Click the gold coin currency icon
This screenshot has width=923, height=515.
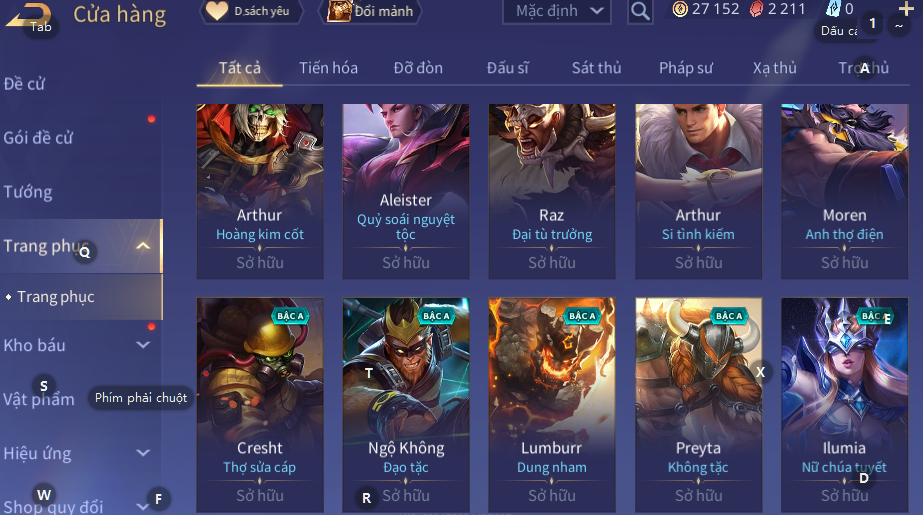(680, 9)
